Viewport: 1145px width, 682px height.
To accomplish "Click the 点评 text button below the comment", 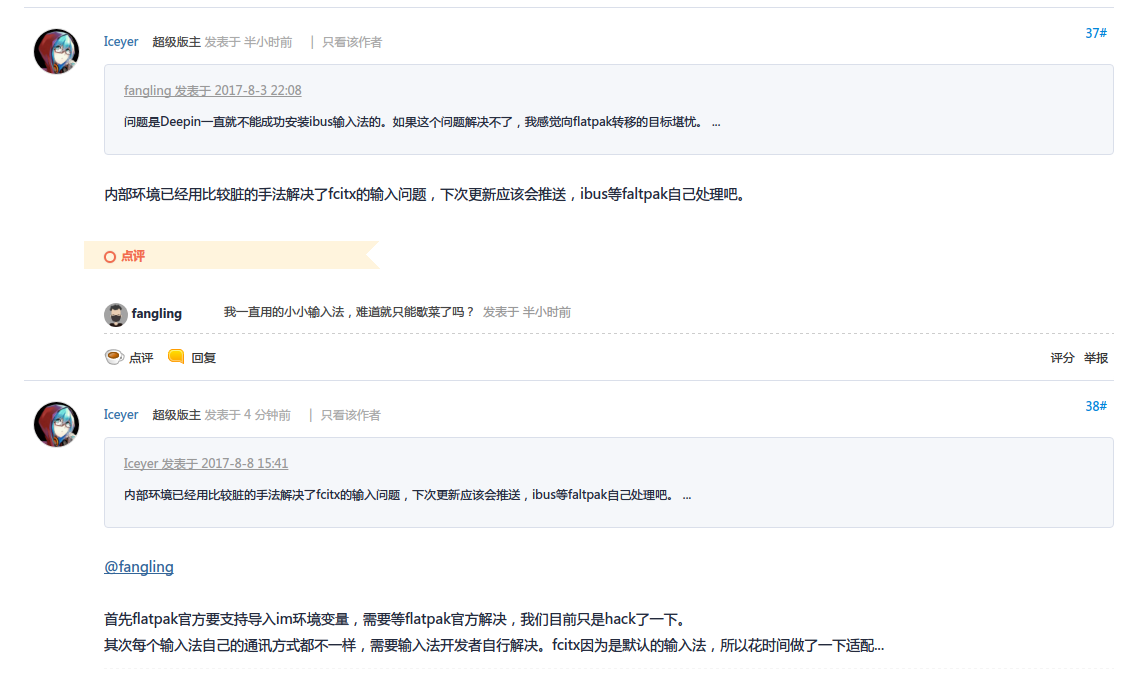I will pyautogui.click(x=141, y=358).
